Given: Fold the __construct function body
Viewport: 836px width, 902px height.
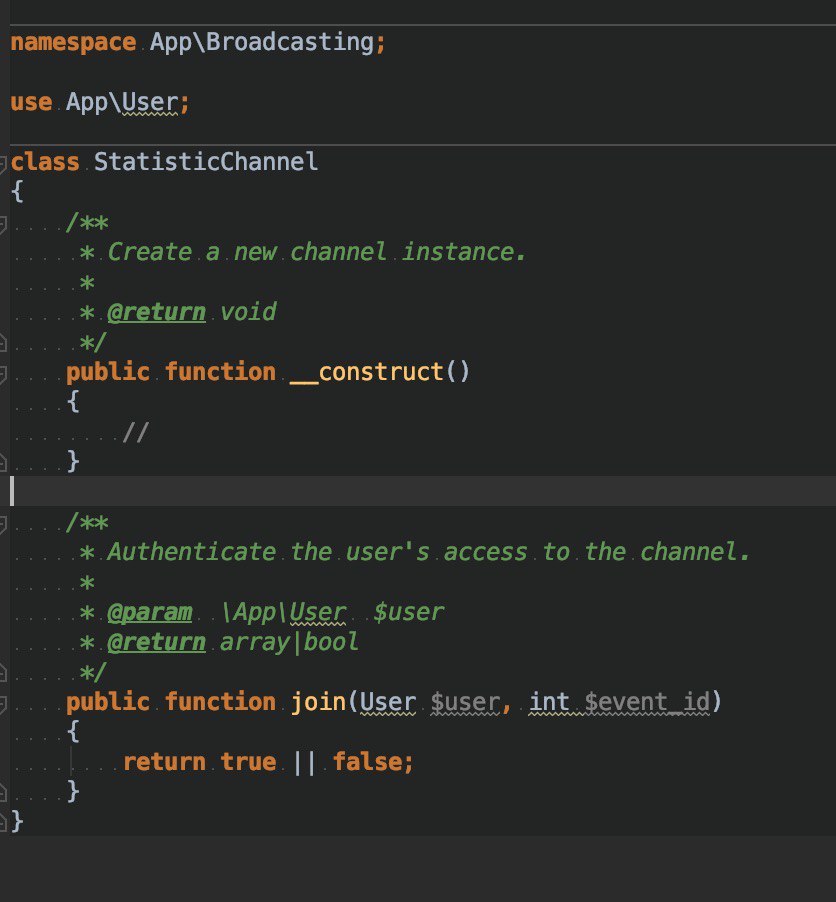Looking at the screenshot, I should click(2, 374).
